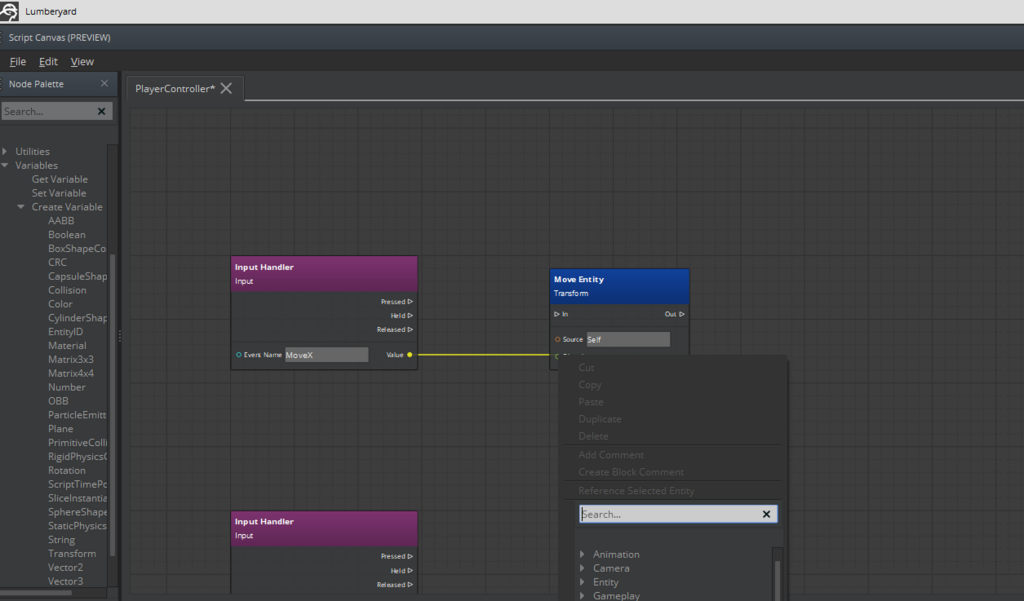Image resolution: width=1024 pixels, height=601 pixels.
Task: Expand Animation in context menu
Action: [582, 554]
